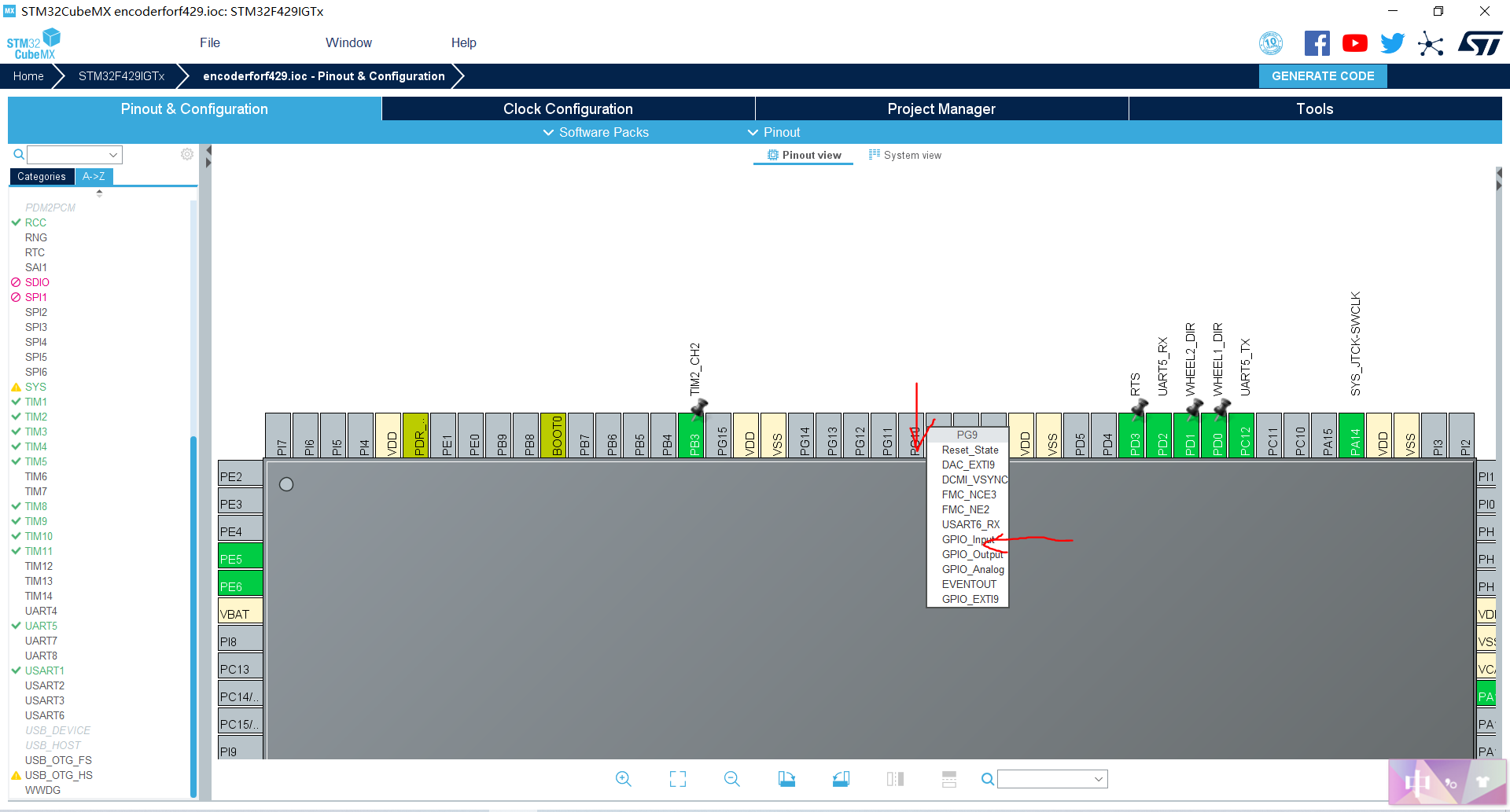Switch to Clock Configuration tab
The width and height of the screenshot is (1510, 812).
568,108
